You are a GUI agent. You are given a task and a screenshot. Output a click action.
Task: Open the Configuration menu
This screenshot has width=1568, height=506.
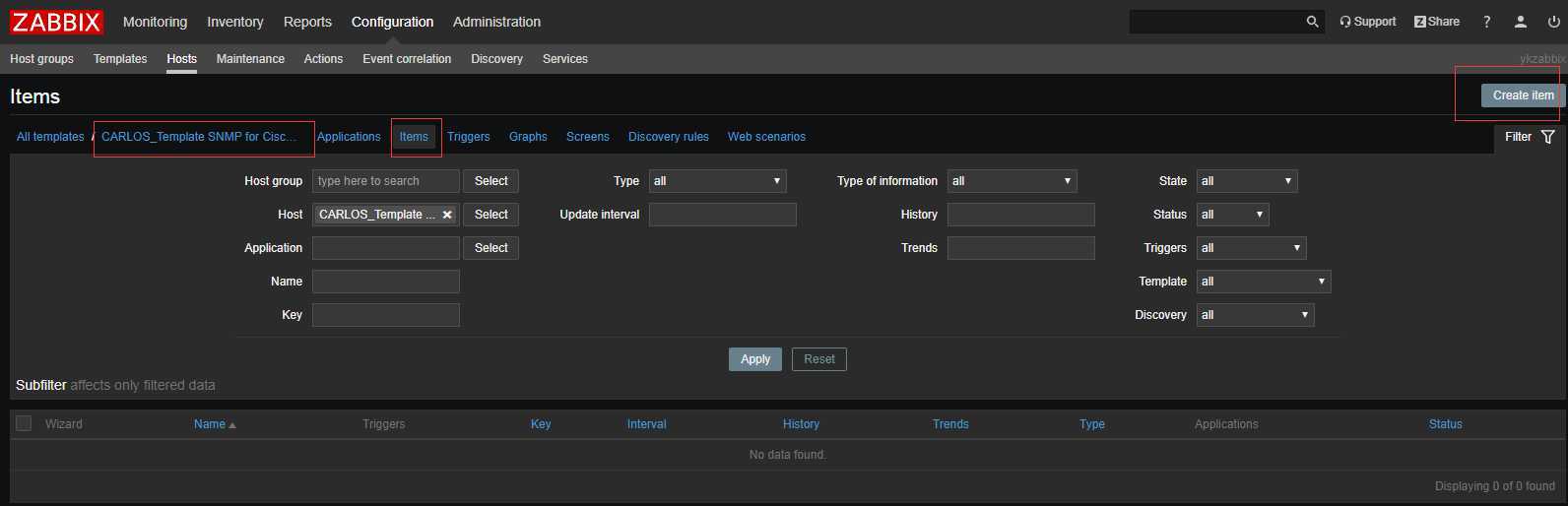pyautogui.click(x=392, y=22)
